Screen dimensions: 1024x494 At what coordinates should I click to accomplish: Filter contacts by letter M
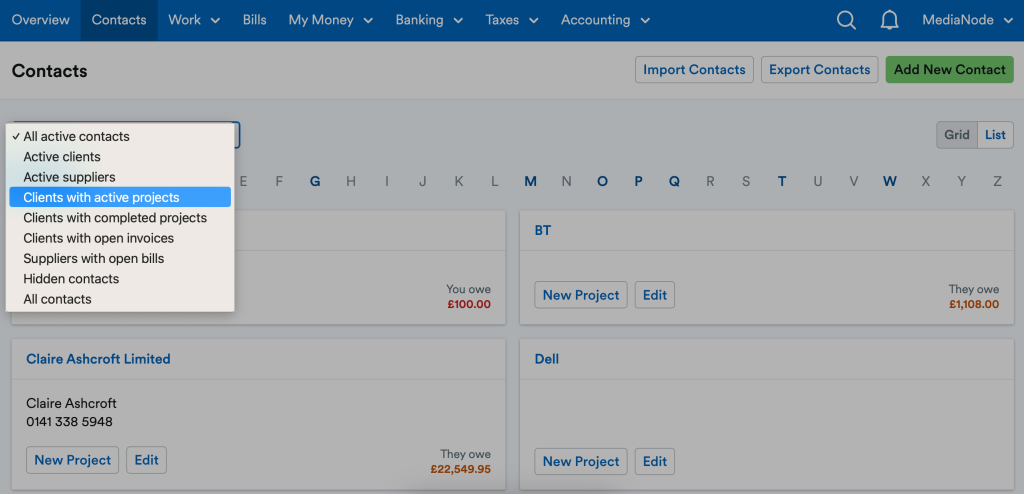coord(530,182)
